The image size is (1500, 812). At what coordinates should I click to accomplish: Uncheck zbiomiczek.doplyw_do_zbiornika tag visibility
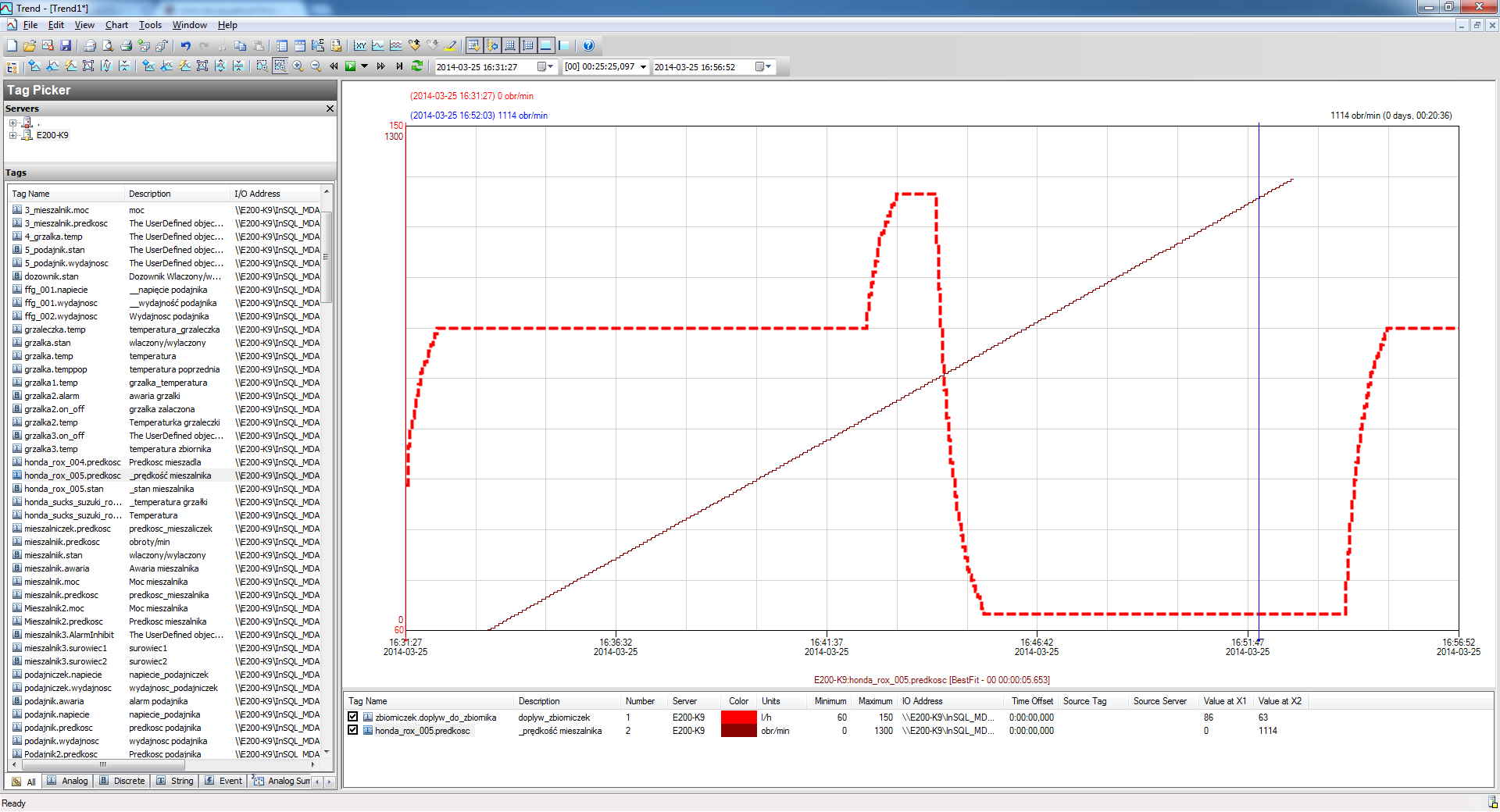(x=353, y=717)
